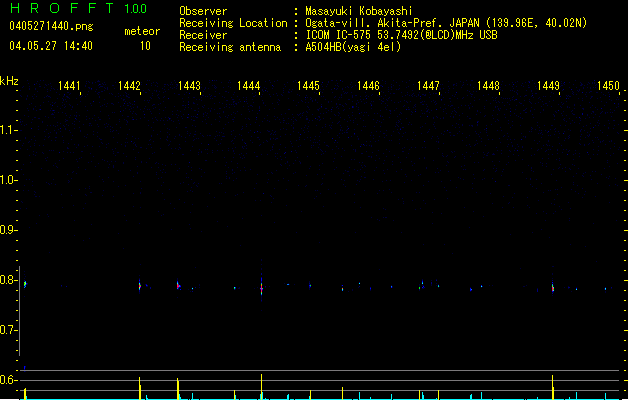
Task: Click the 1447 time axis marker
Action: 428,86
